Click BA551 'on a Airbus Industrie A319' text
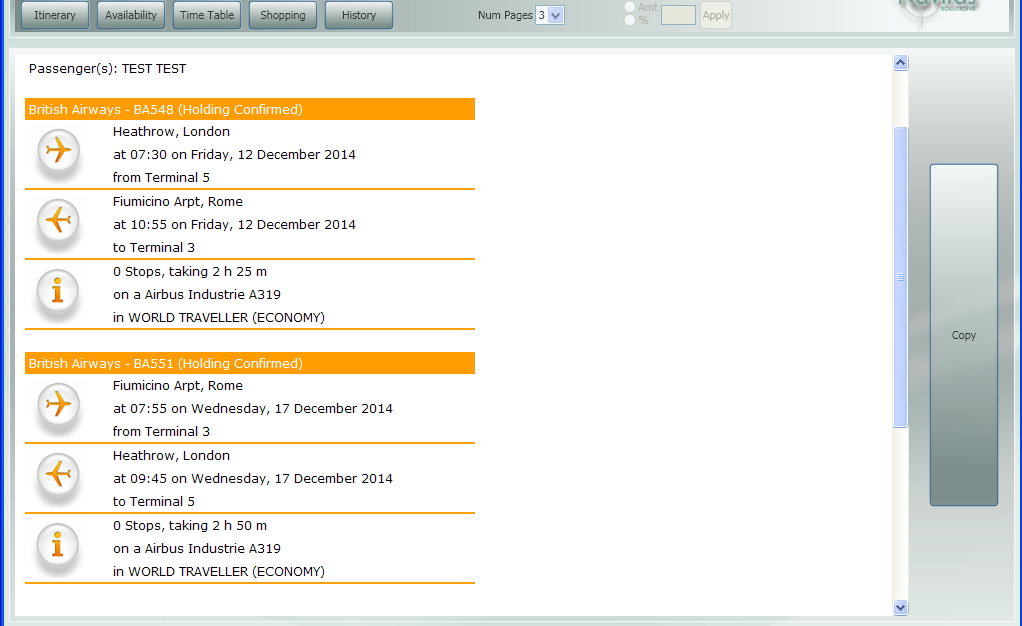1022x626 pixels. [x=197, y=548]
